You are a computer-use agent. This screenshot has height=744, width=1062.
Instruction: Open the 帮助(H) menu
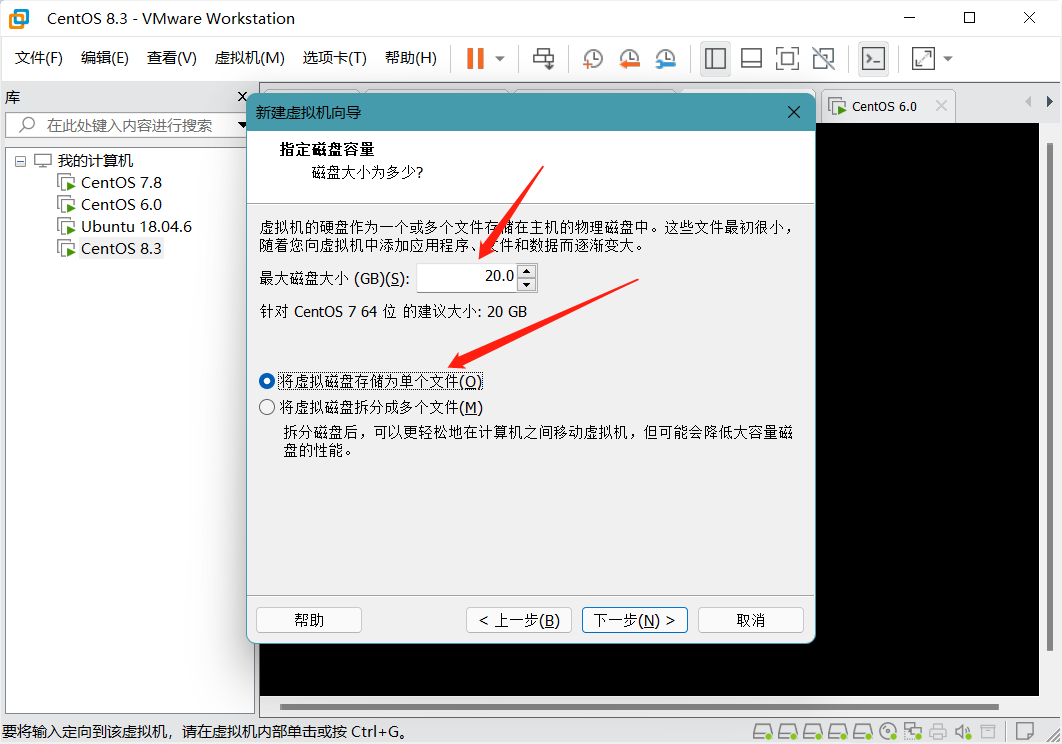pos(410,58)
